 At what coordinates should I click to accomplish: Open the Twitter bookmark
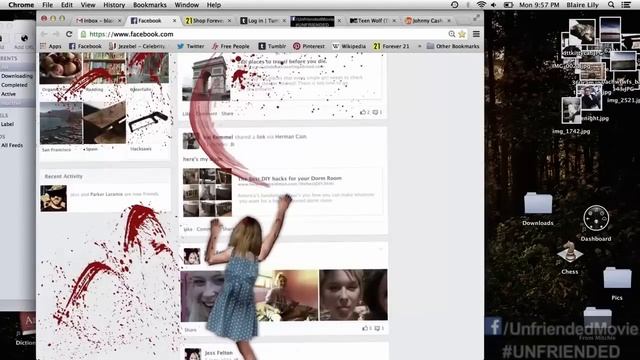191,46
